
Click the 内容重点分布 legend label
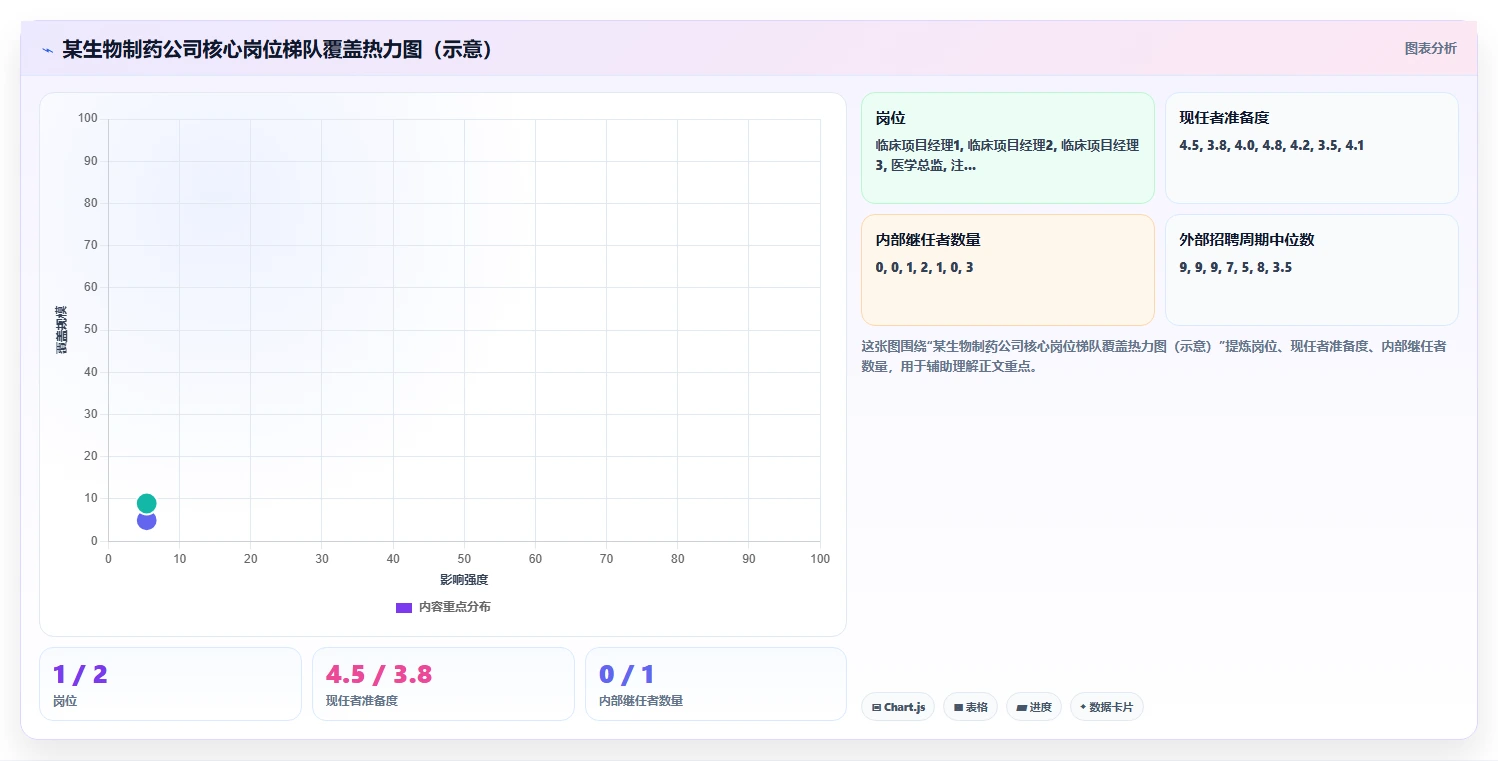pos(454,607)
